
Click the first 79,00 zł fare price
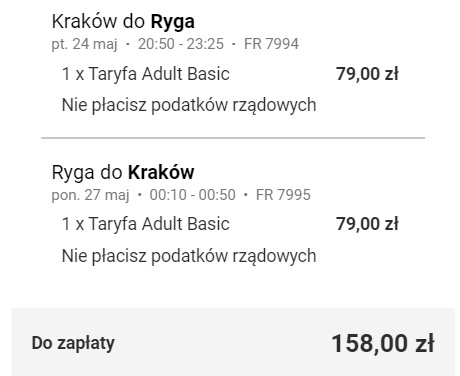(367, 74)
